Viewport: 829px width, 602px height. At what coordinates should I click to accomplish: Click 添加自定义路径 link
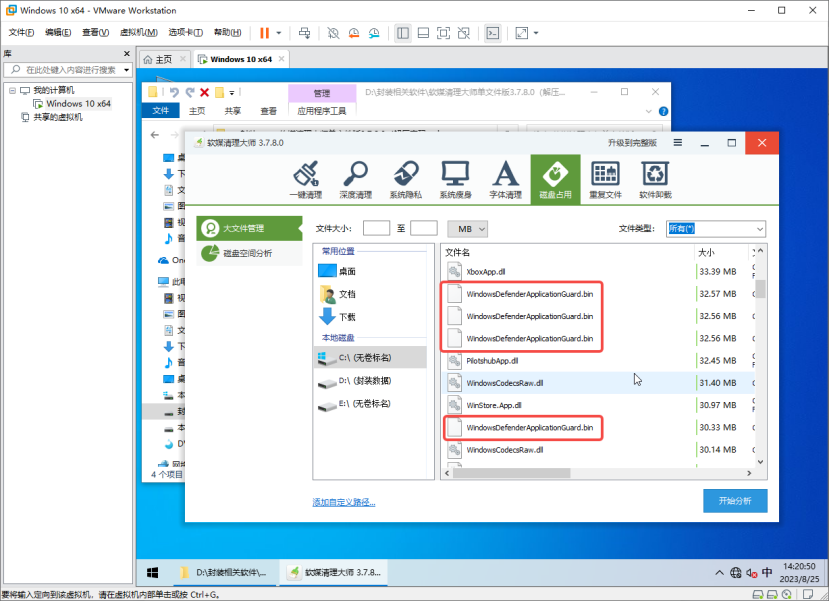click(x=348, y=502)
